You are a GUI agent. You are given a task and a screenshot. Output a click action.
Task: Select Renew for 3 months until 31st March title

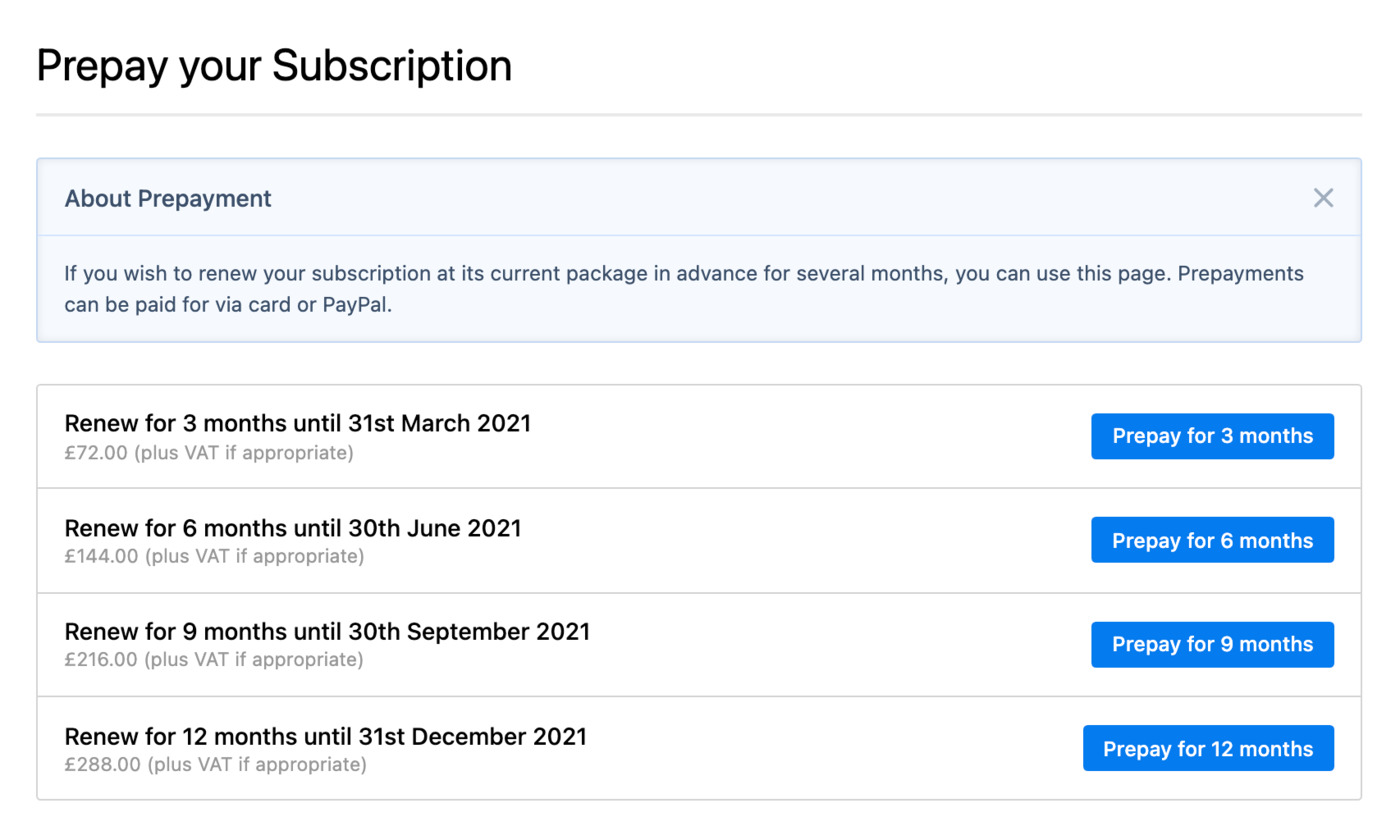pos(298,423)
